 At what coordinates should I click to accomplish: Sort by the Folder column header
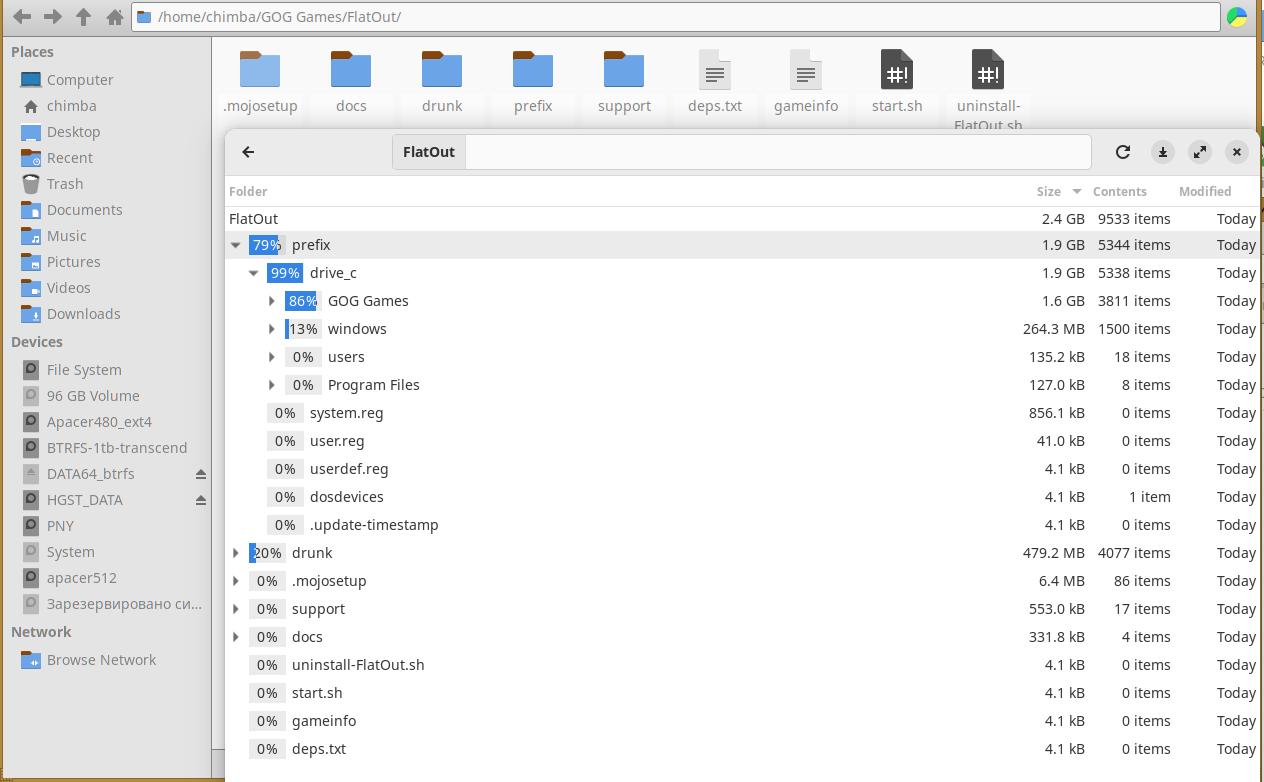248,191
